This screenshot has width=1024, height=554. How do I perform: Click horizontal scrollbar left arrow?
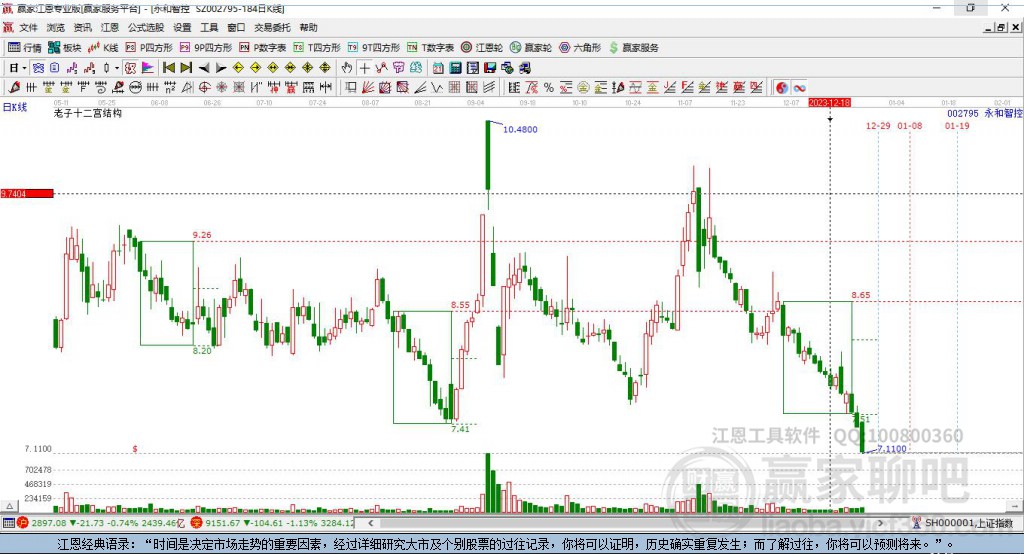point(370,523)
